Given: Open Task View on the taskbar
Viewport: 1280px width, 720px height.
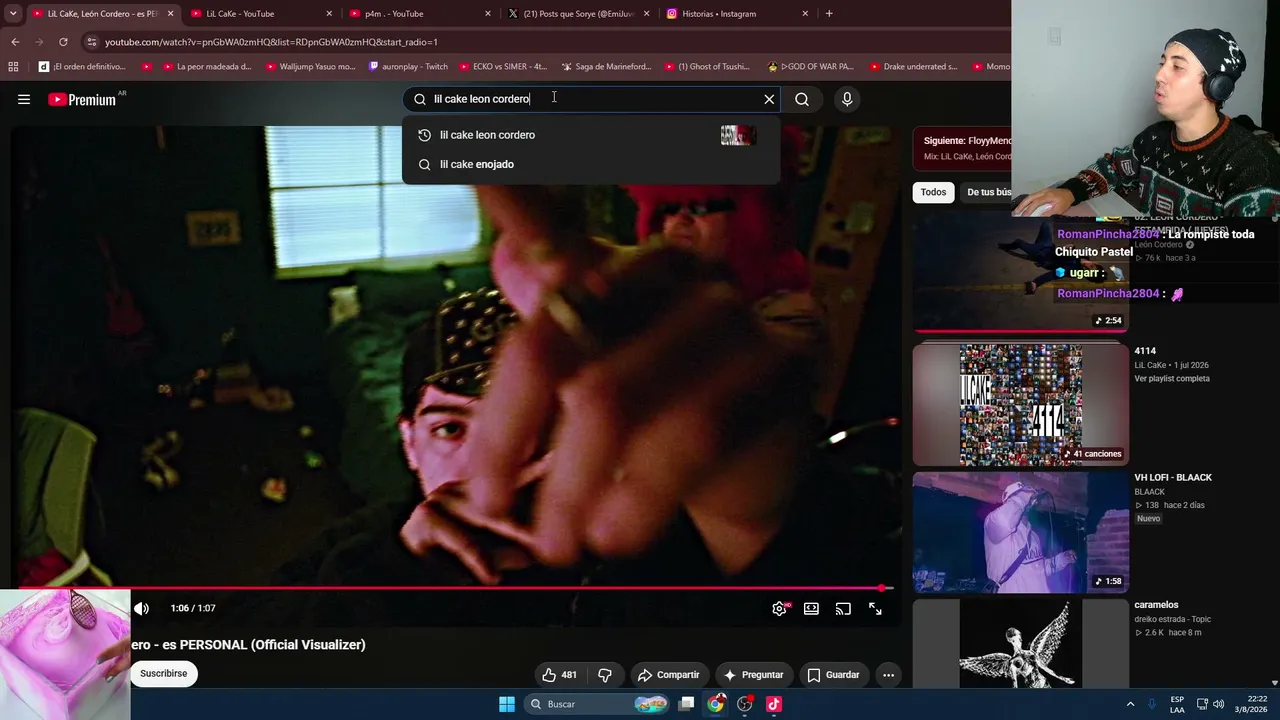Looking at the screenshot, I should coord(686,704).
